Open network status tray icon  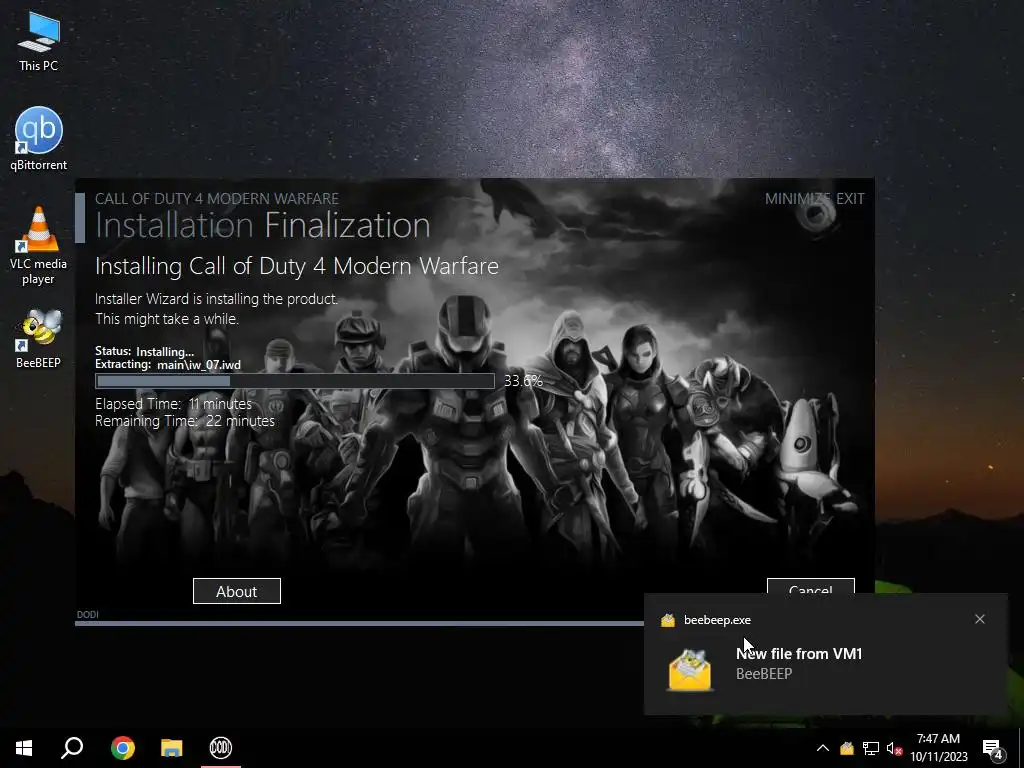[871, 748]
